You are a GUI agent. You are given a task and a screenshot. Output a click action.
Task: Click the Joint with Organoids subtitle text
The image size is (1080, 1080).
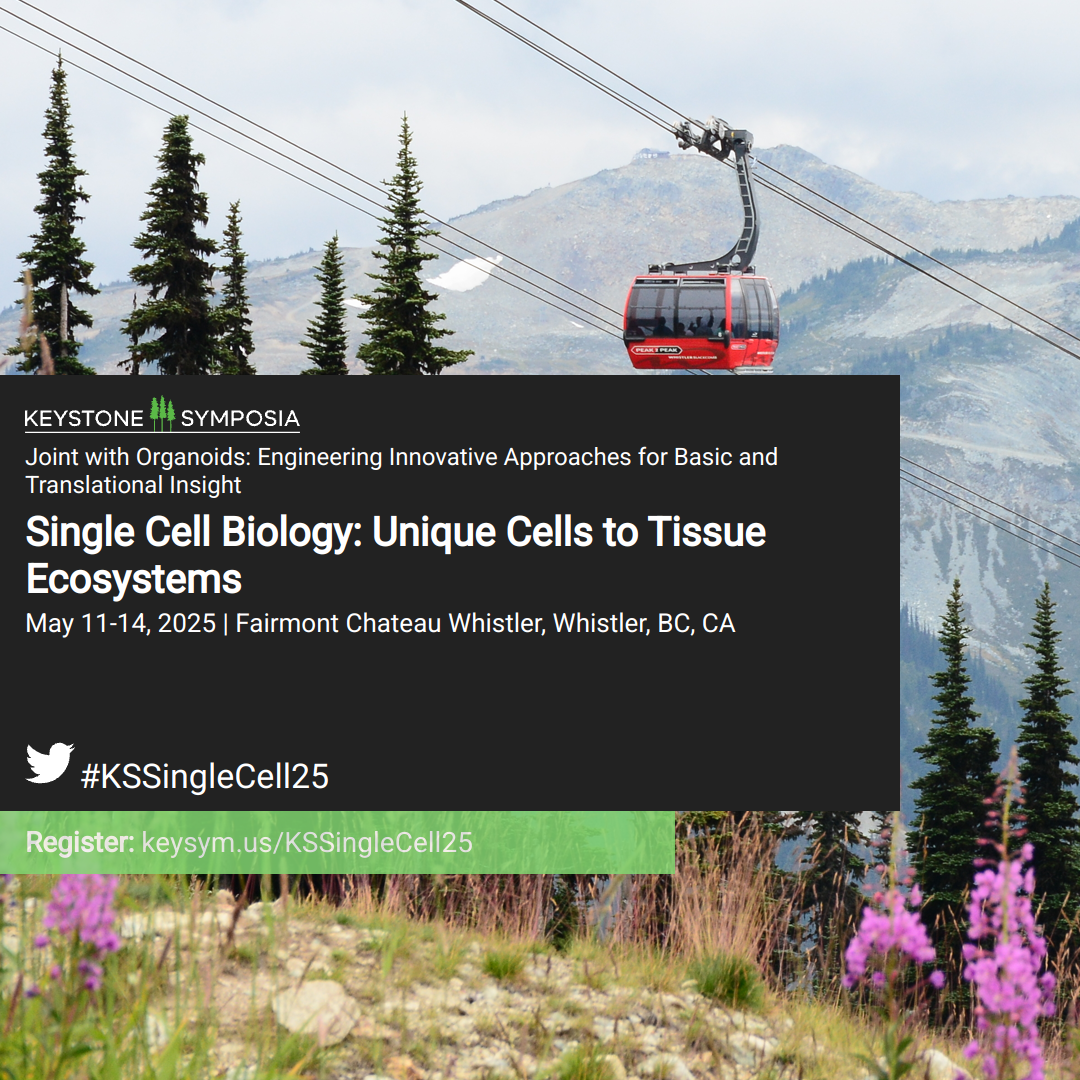click(x=402, y=457)
